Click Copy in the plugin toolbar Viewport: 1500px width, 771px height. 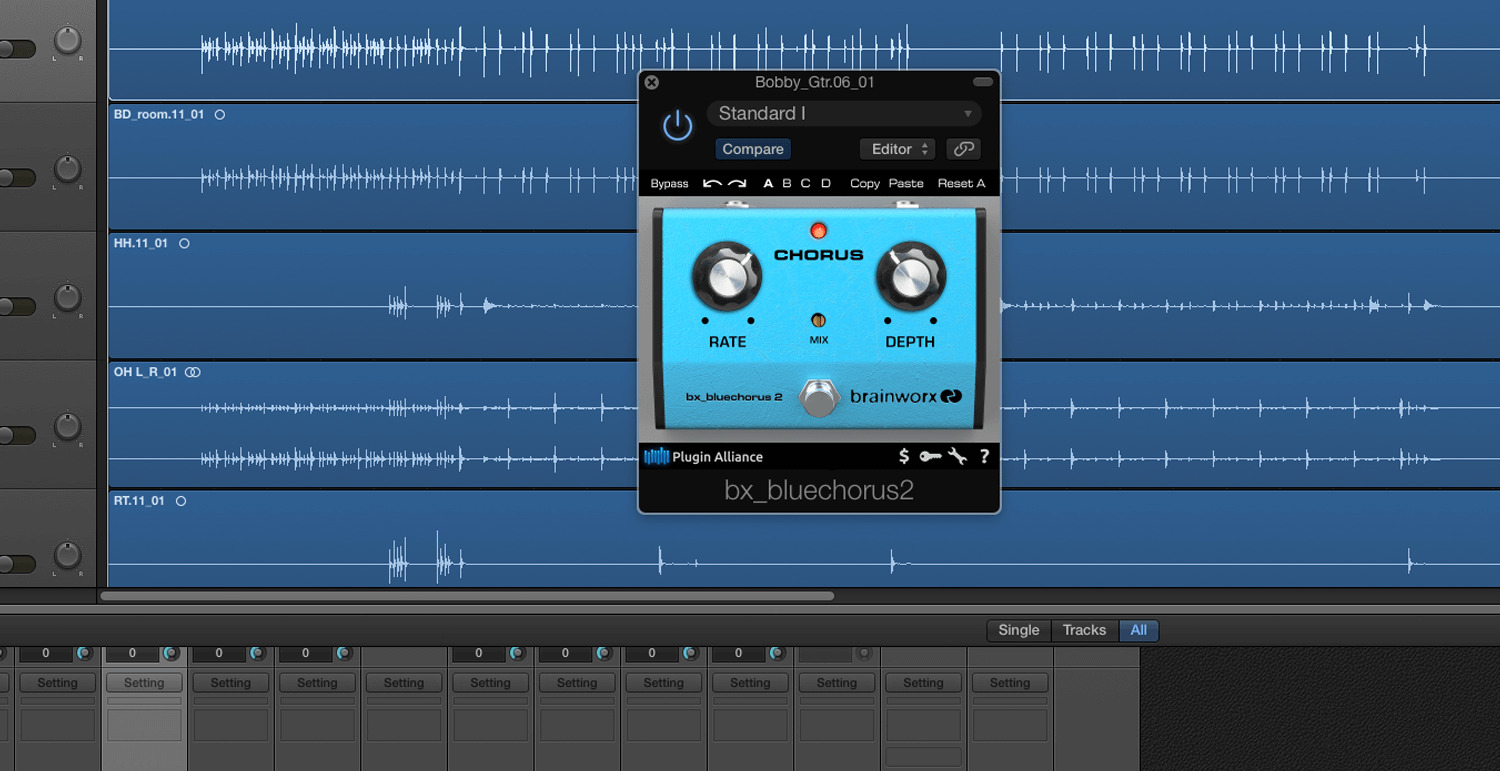click(865, 183)
